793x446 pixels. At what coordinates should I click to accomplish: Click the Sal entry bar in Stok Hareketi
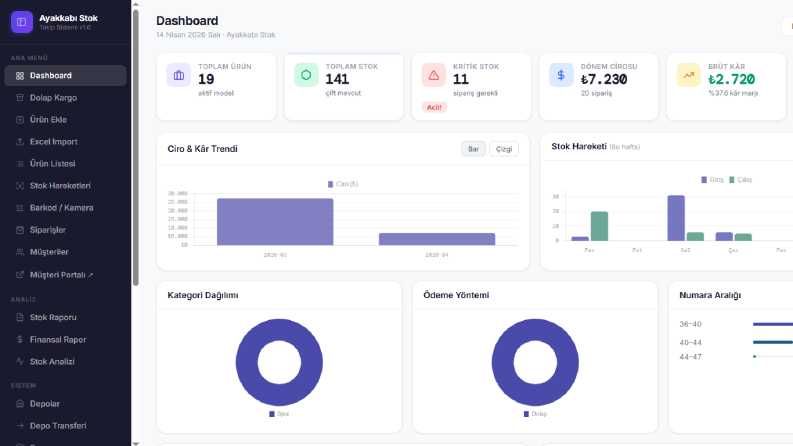(676, 218)
